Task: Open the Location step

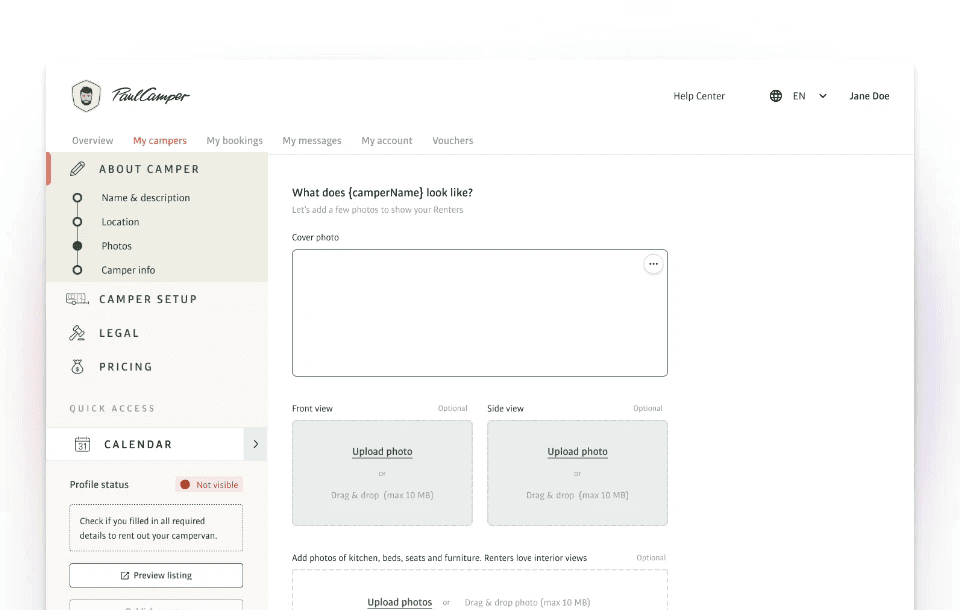Action: tap(121, 222)
